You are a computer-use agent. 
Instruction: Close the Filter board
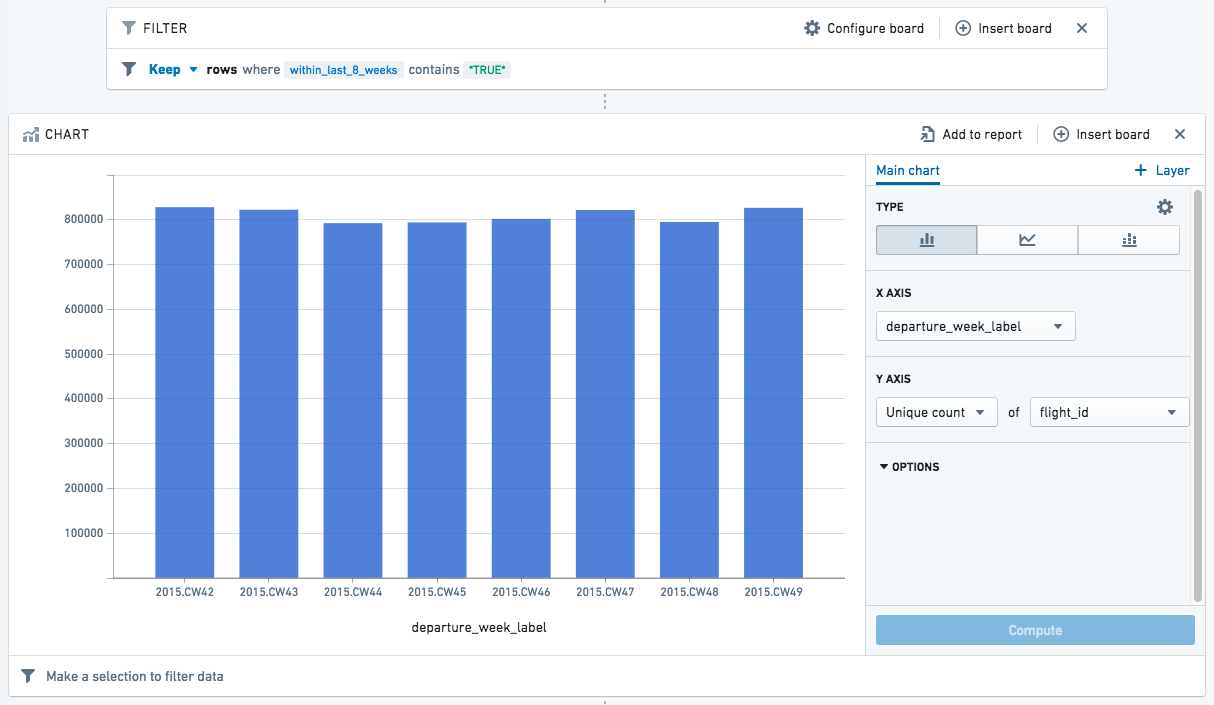click(1082, 28)
